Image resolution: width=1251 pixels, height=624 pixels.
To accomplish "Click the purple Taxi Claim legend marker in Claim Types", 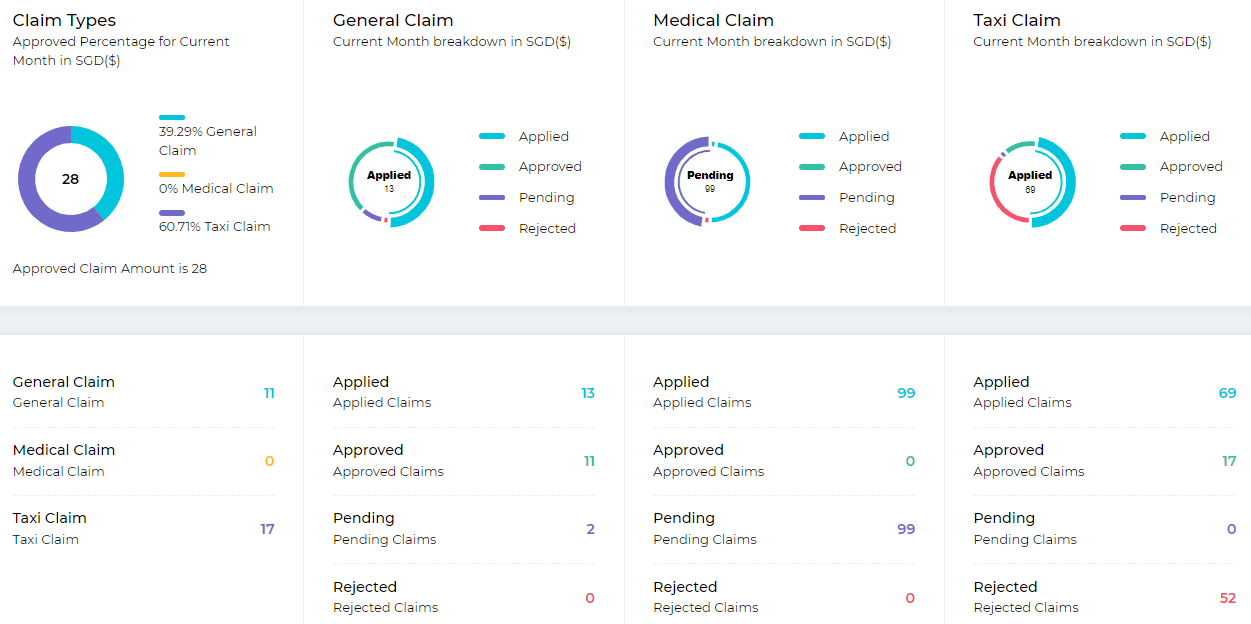I will tap(170, 210).
